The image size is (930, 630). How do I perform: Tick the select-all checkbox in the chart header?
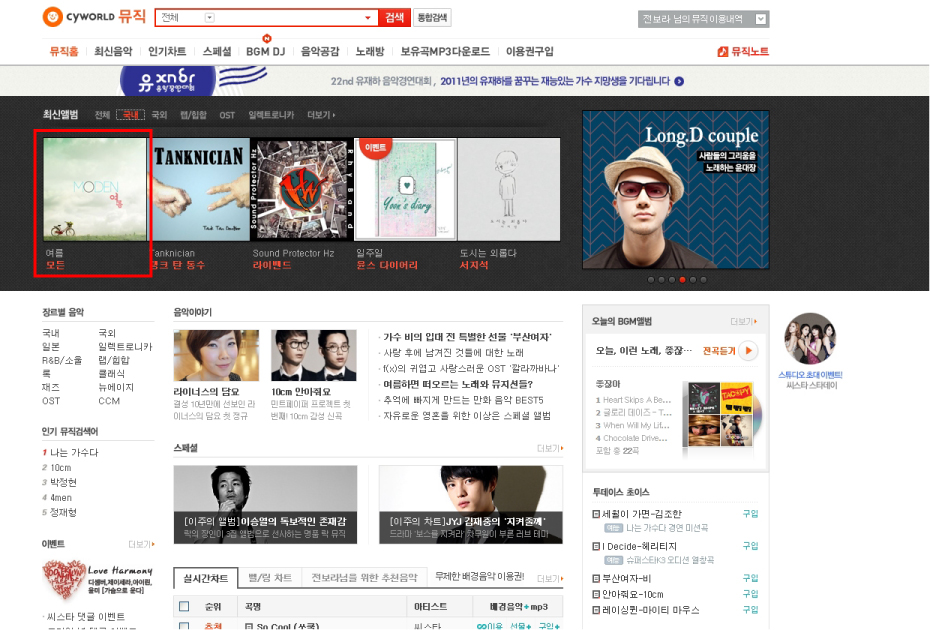(184, 606)
